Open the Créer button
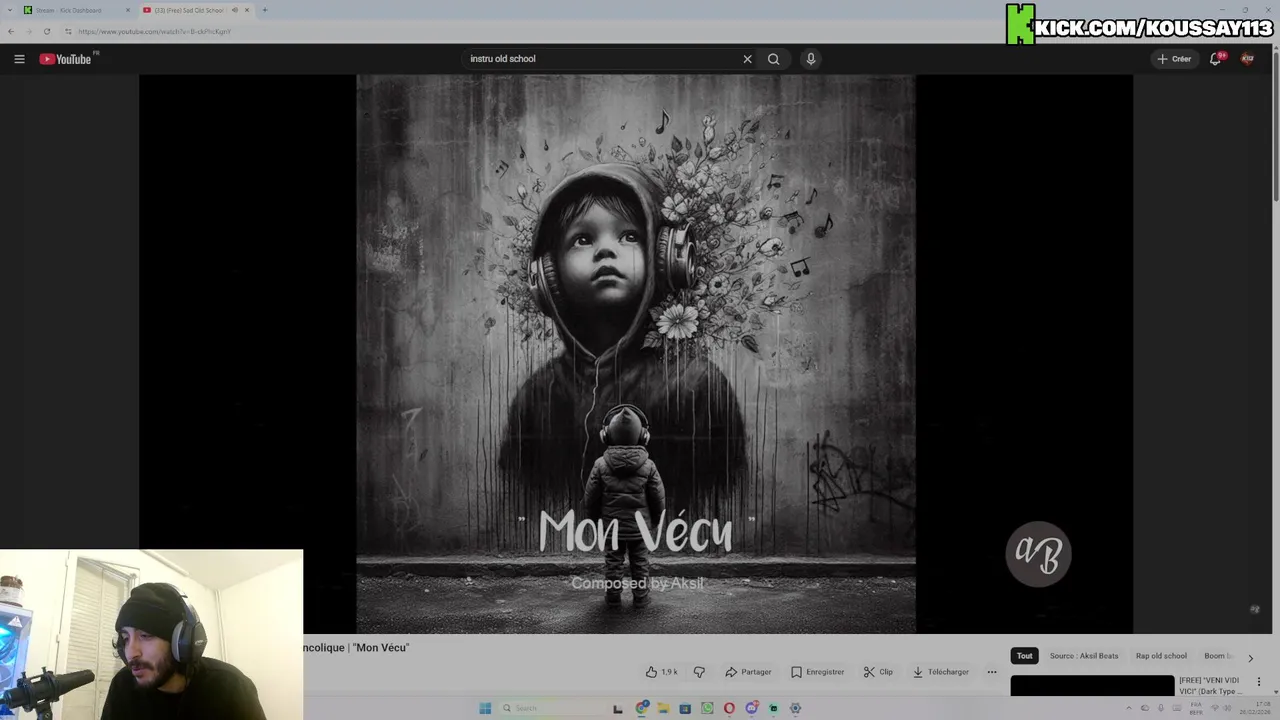The image size is (1280, 720). (1174, 59)
